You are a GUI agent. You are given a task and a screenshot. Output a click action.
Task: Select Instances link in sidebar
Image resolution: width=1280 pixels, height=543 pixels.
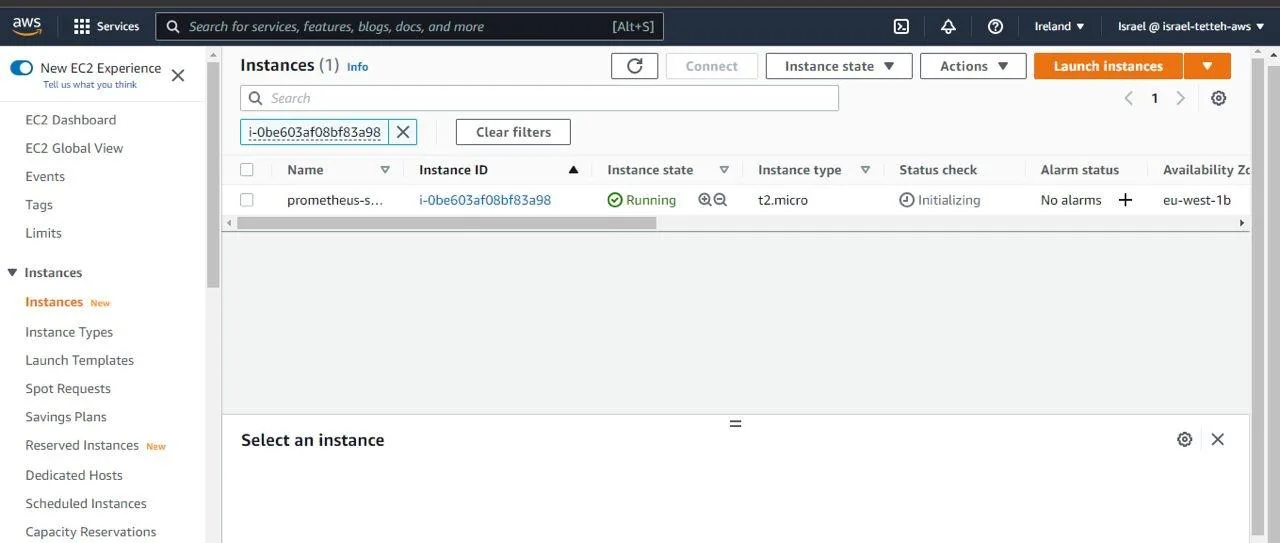[x=54, y=302]
